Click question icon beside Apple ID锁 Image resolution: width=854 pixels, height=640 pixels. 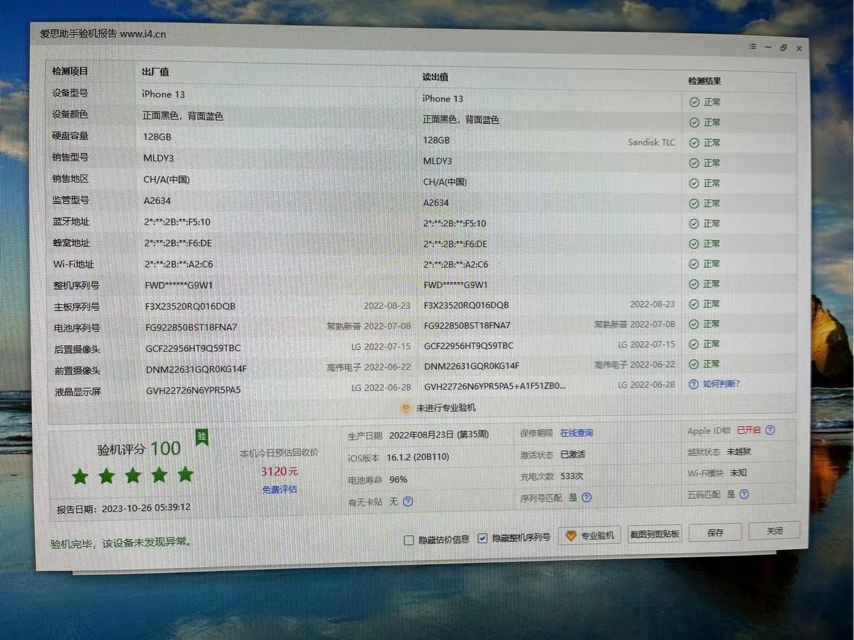[x=770, y=430]
